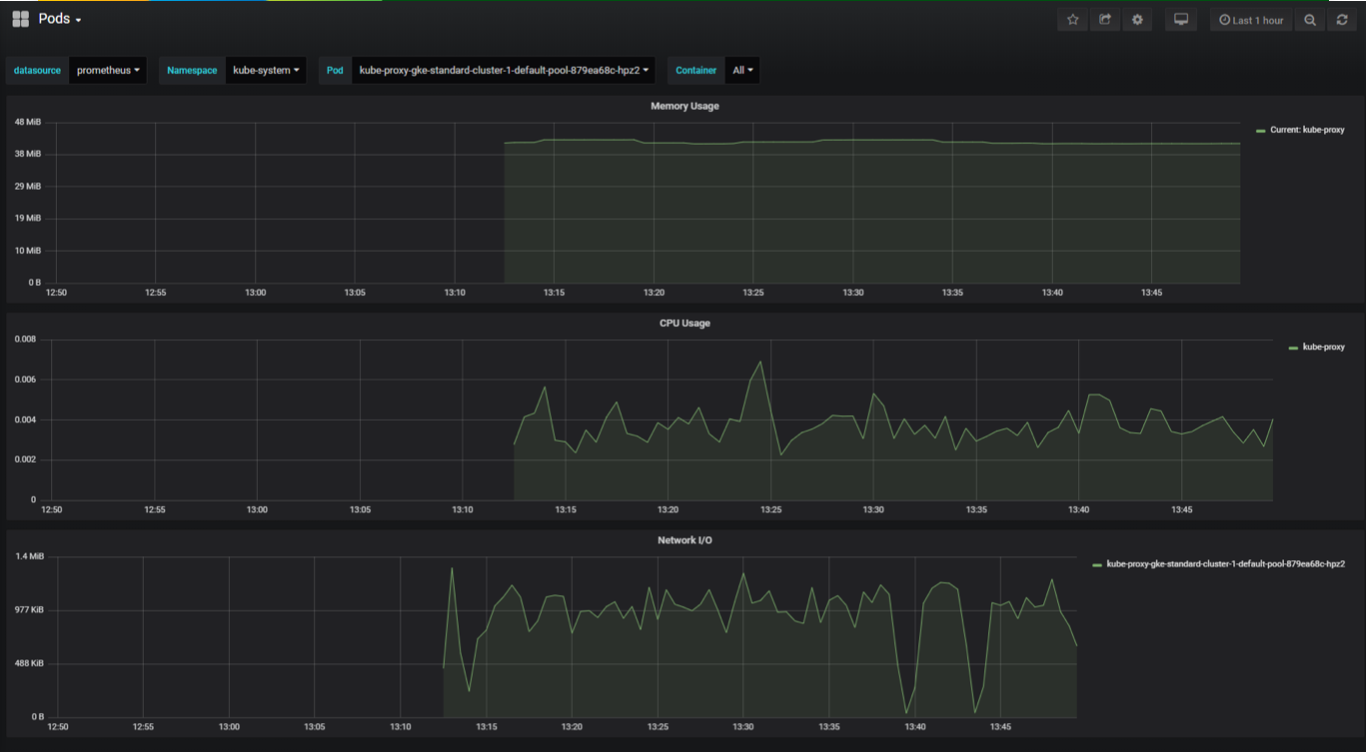Click the Container variable label
Screen dimensions: 1366x752
click(696, 70)
